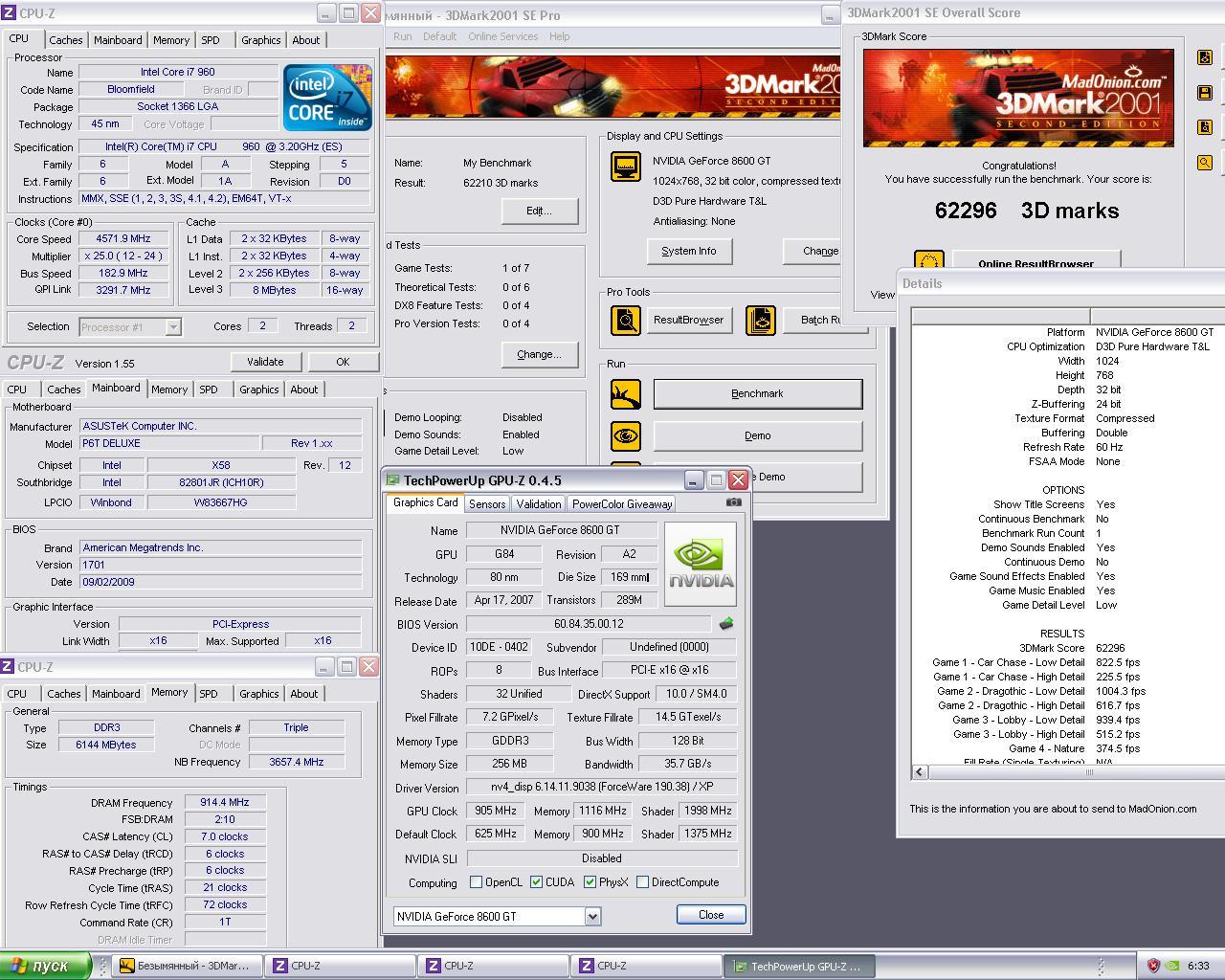
Task: Click the document icon beside Batch Run
Action: coord(761,320)
